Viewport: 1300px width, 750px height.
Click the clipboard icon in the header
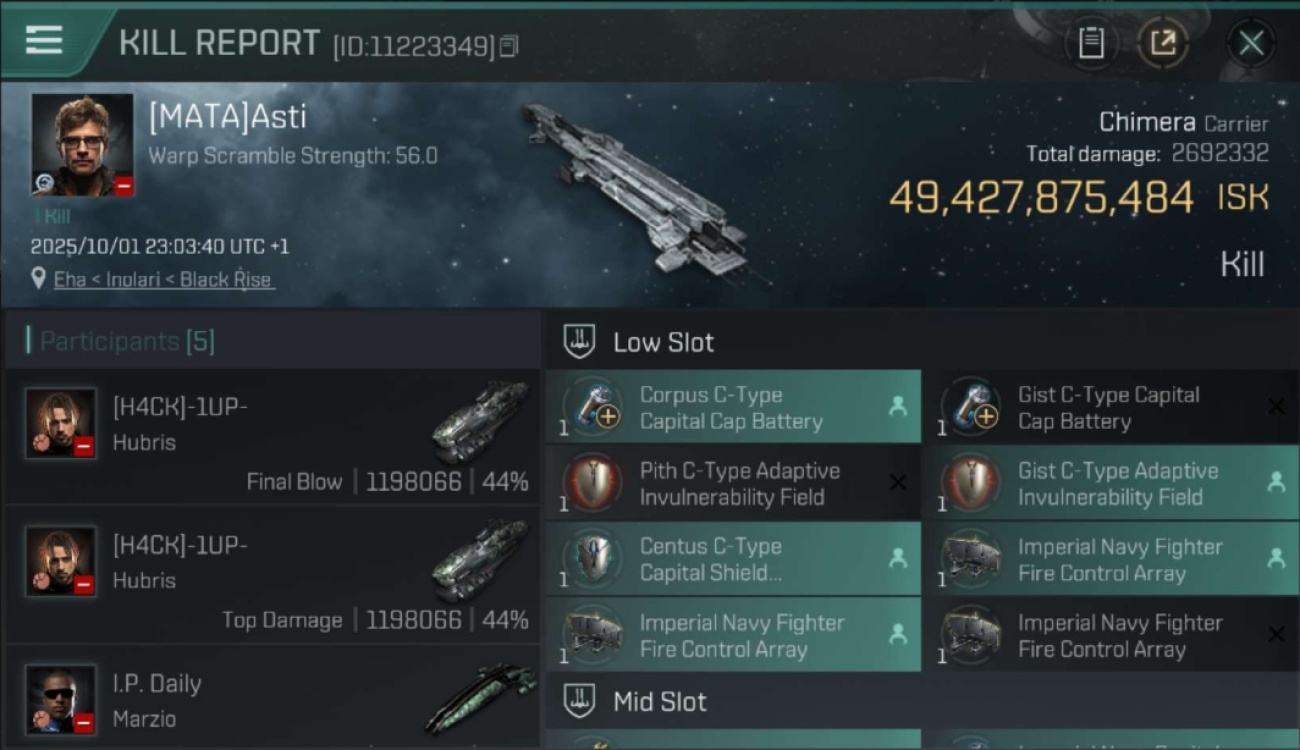(x=1091, y=43)
